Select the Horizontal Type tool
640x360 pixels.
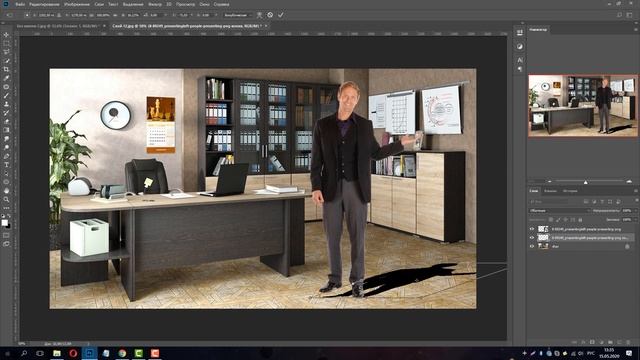[6, 165]
